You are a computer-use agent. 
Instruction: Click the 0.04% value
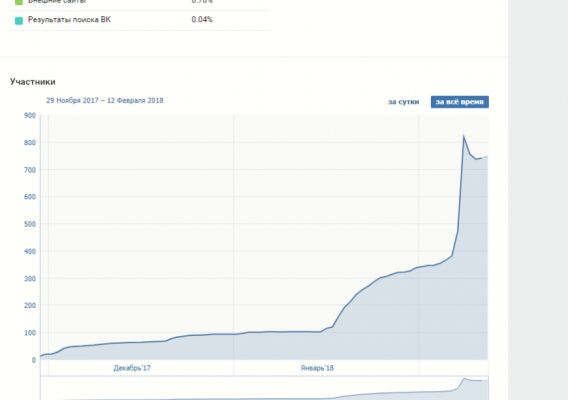[202, 20]
